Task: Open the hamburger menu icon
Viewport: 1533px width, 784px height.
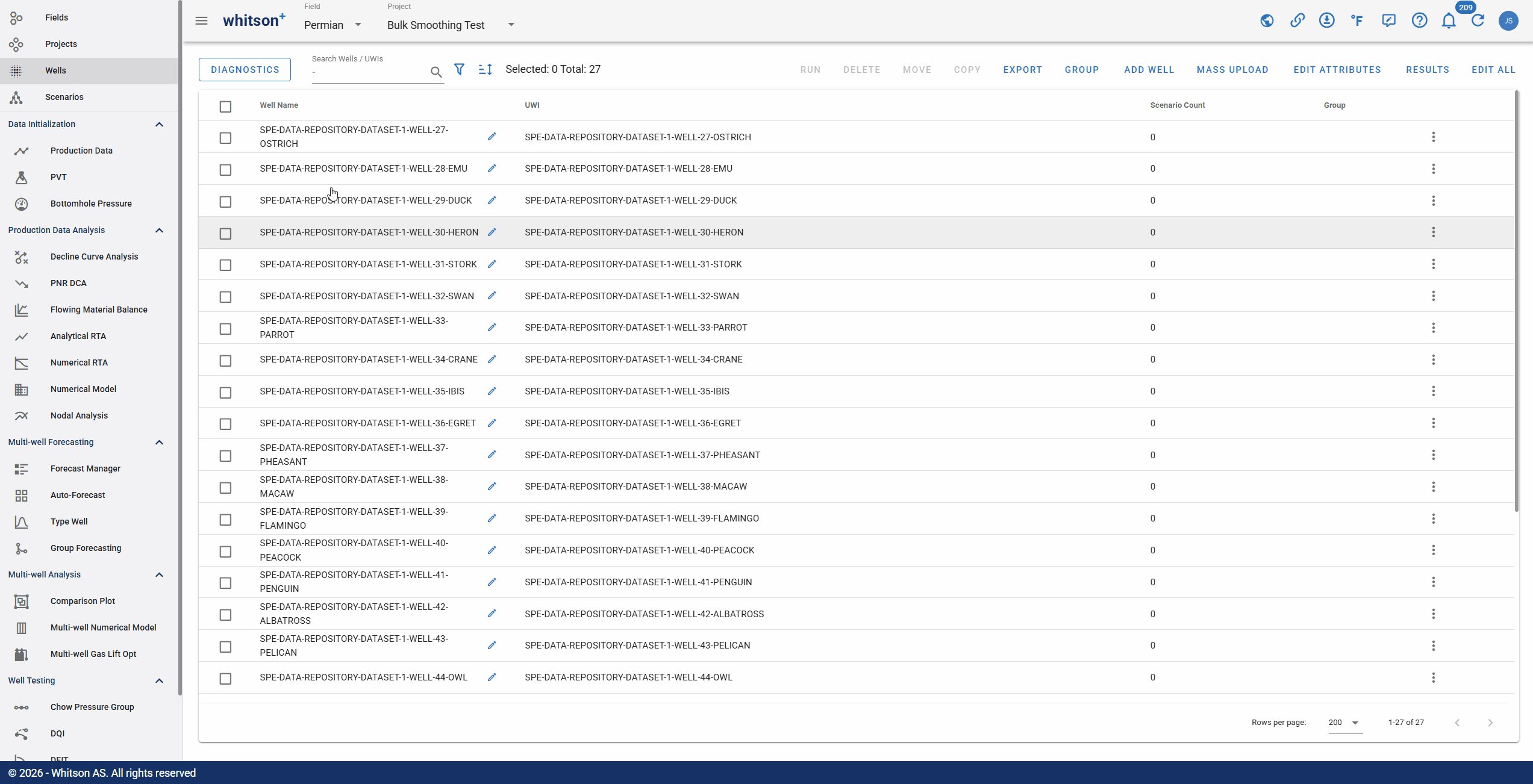Action: coord(201,21)
